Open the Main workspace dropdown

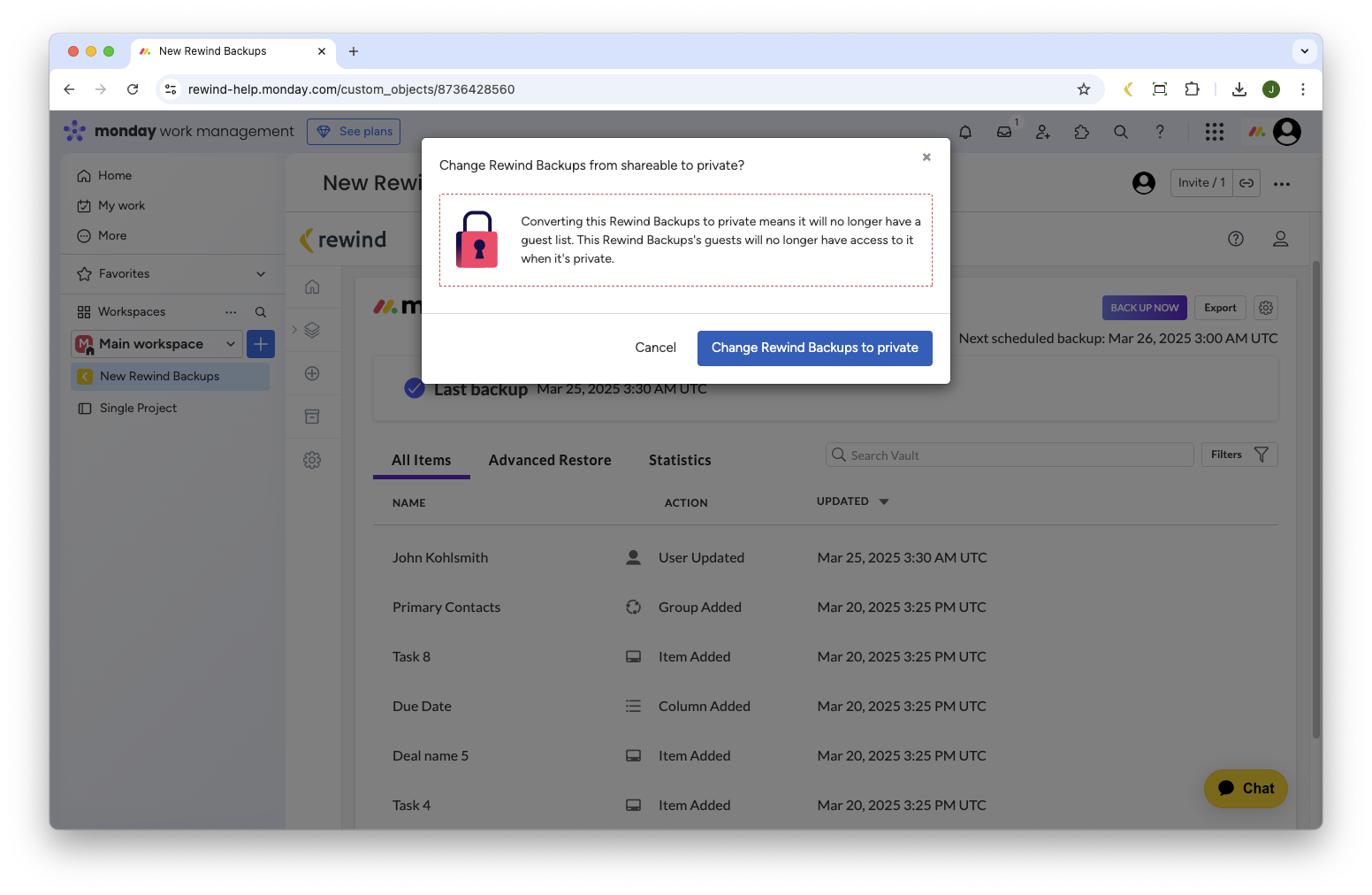point(156,344)
